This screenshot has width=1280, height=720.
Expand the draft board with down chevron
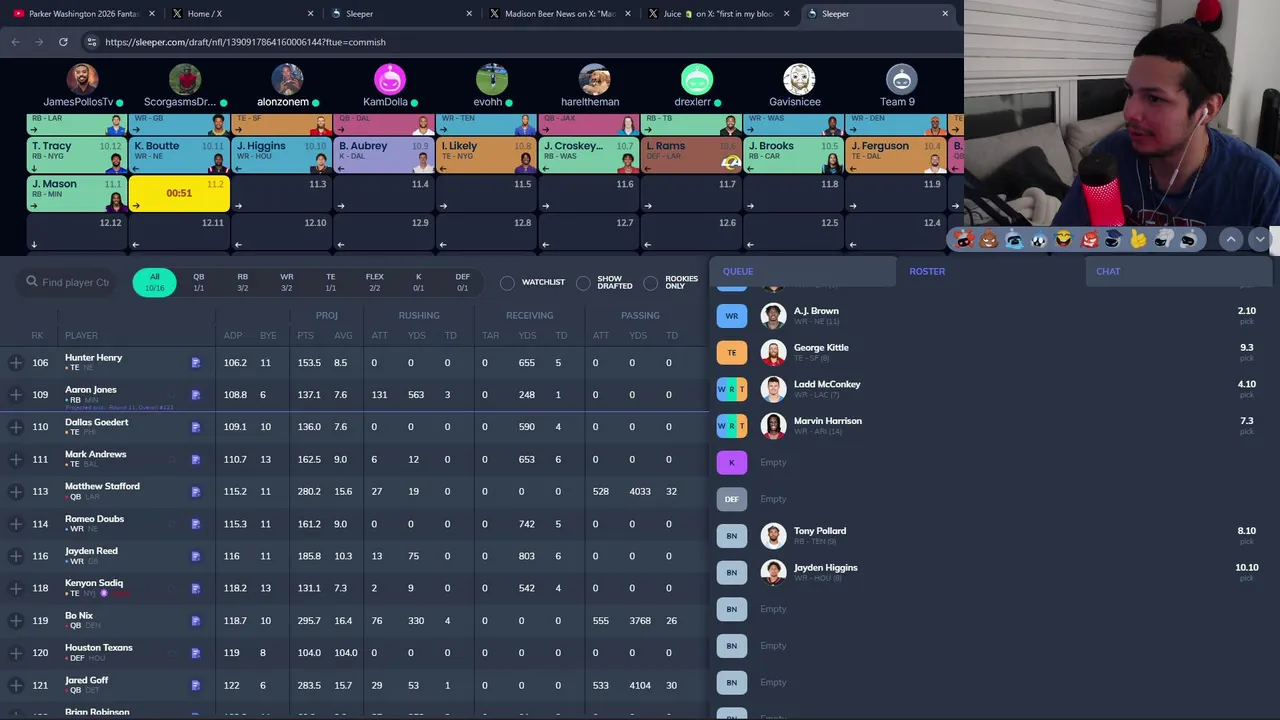pos(1260,239)
